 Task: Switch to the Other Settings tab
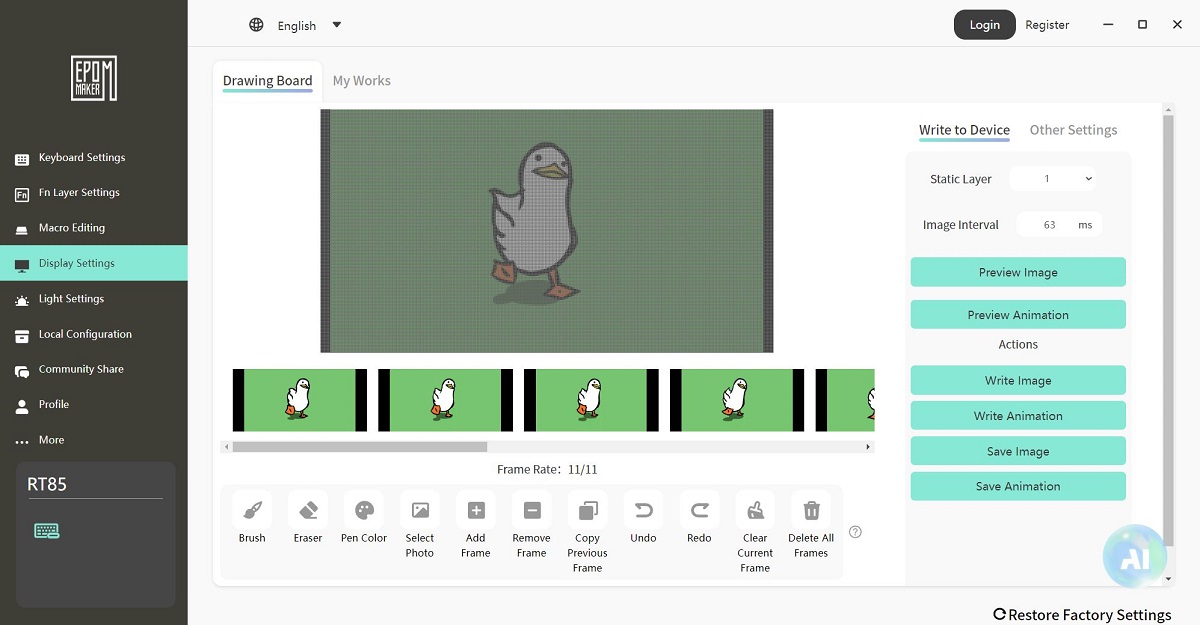point(1073,130)
